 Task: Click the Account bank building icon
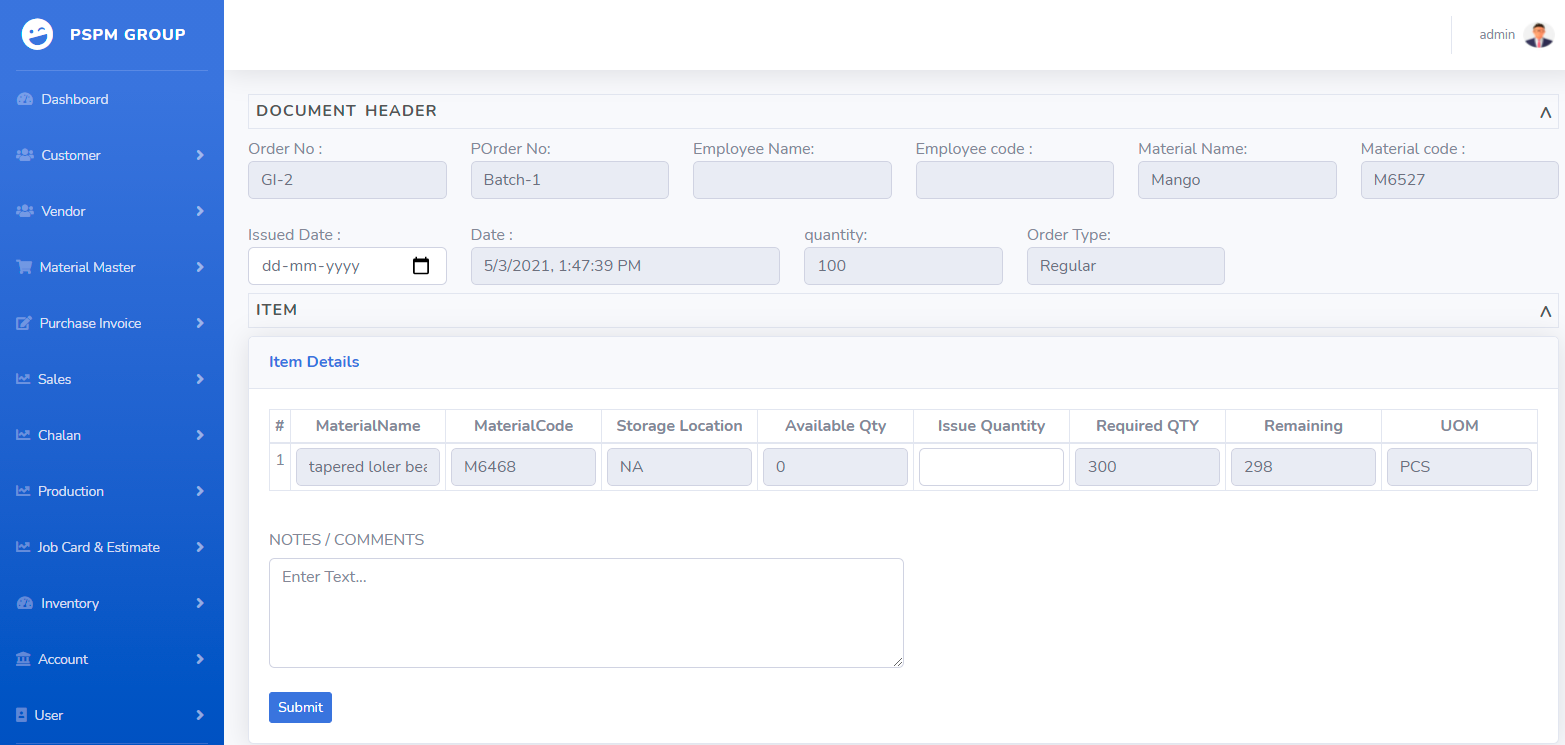click(x=24, y=660)
